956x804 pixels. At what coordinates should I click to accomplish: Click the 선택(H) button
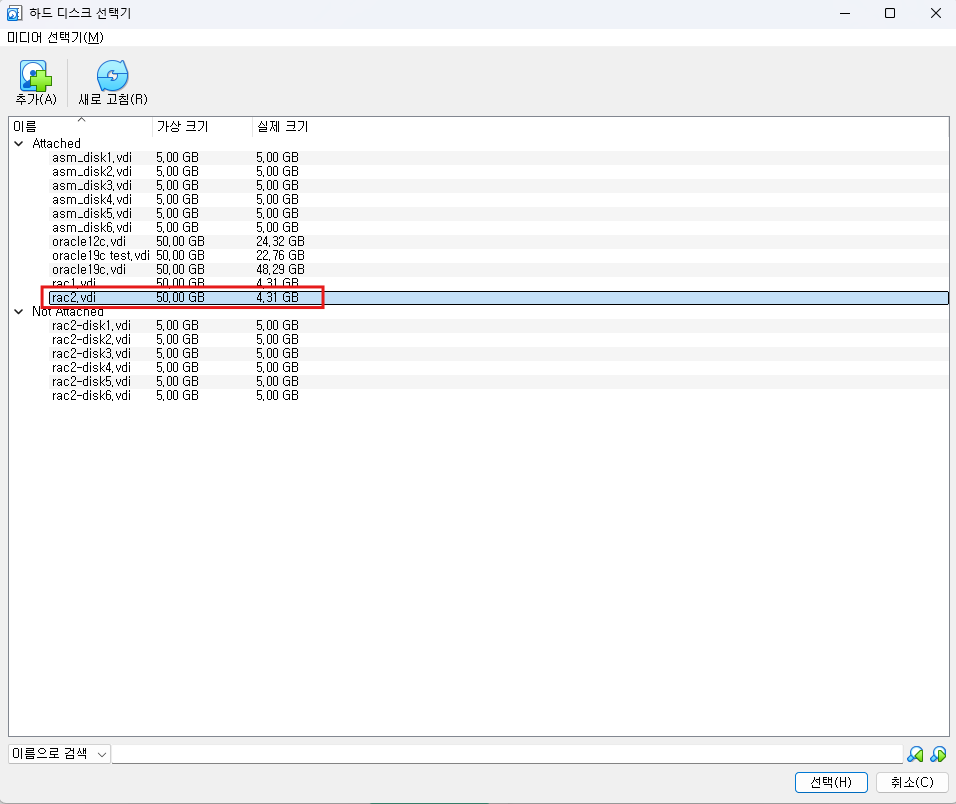[x=831, y=782]
